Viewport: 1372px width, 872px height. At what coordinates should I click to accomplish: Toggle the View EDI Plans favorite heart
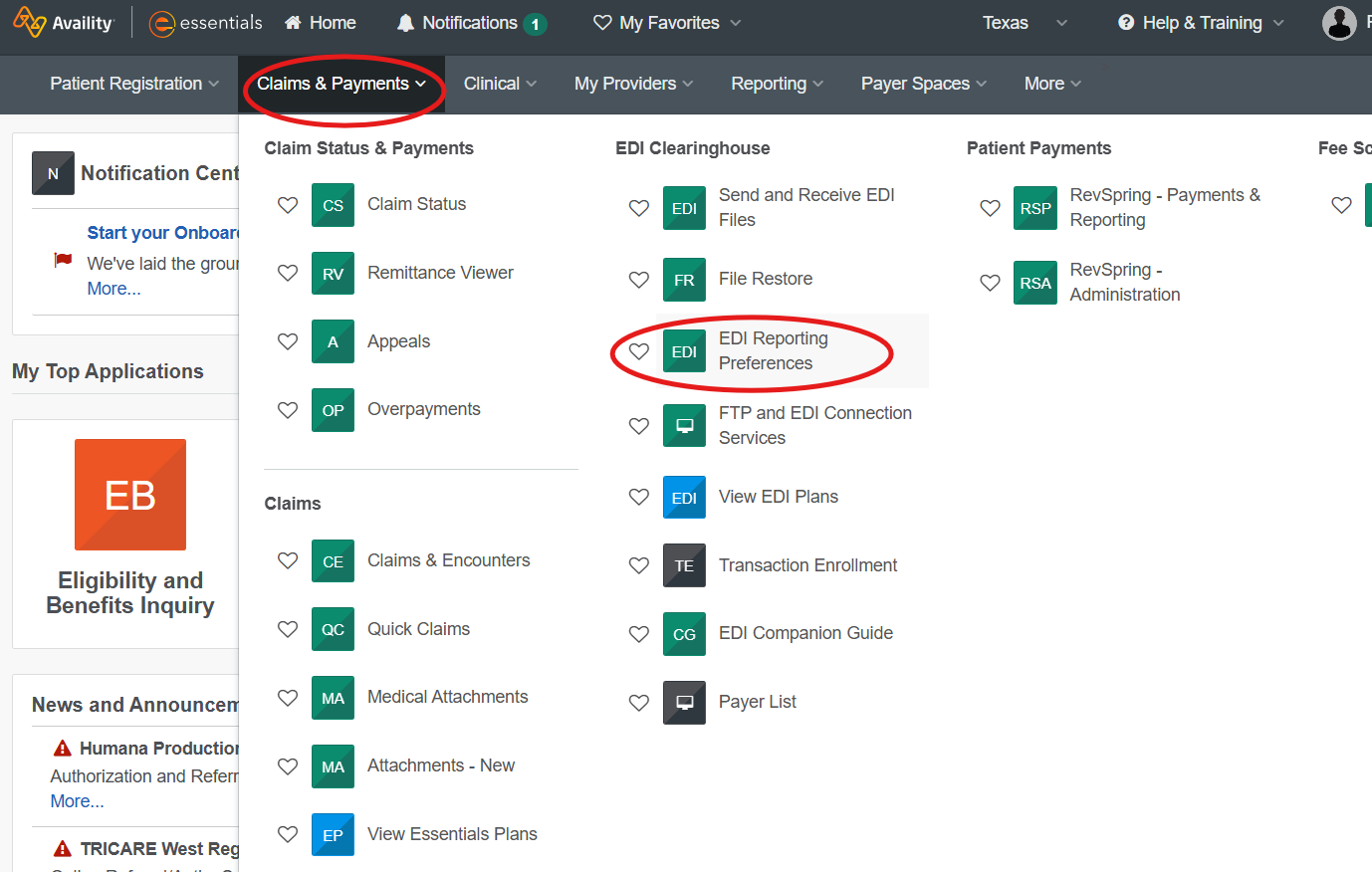click(639, 497)
